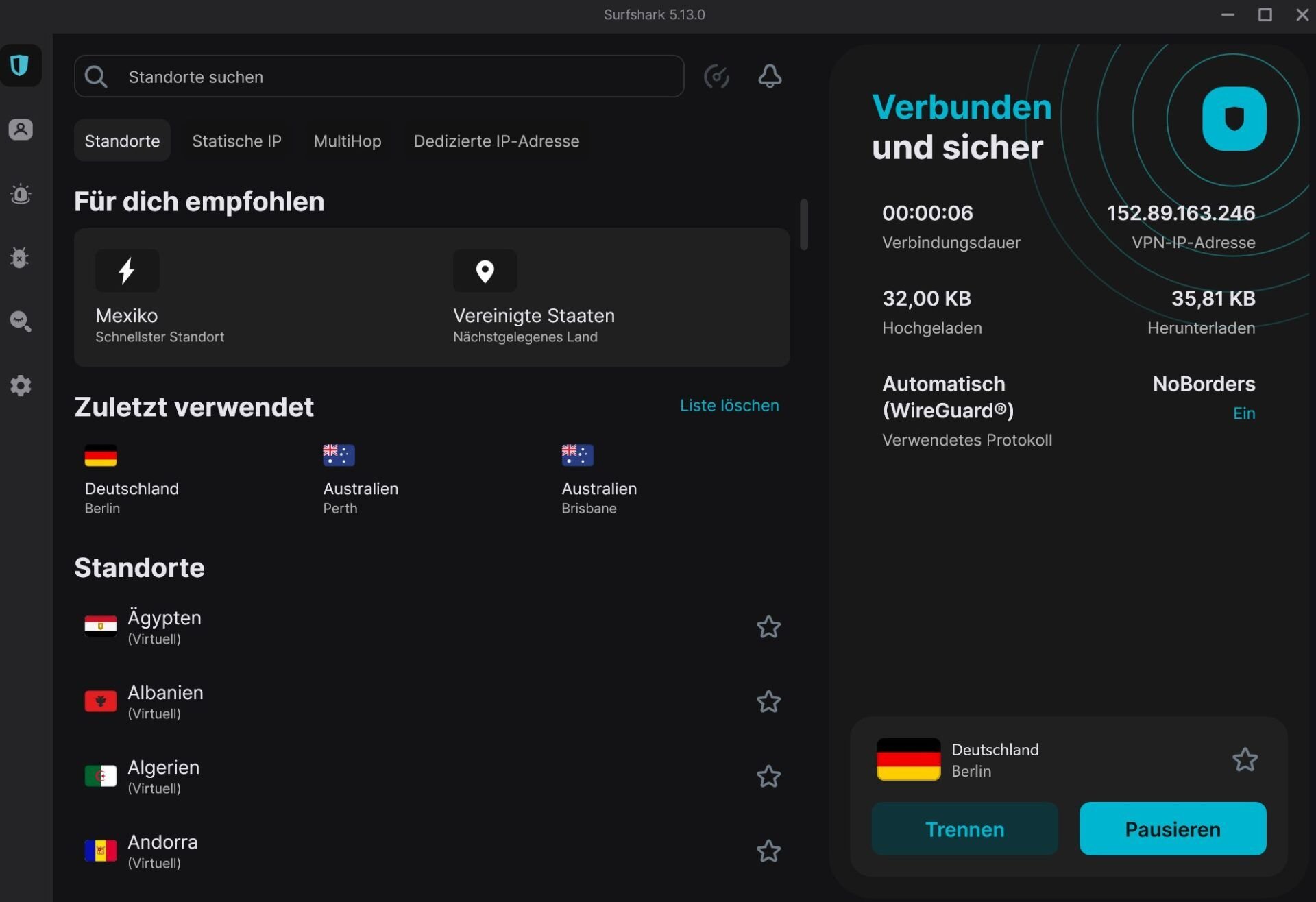Viewport: 1316px width, 902px height.
Task: Favorite Deutschland Berlin in connection card
Action: pyautogui.click(x=1245, y=759)
